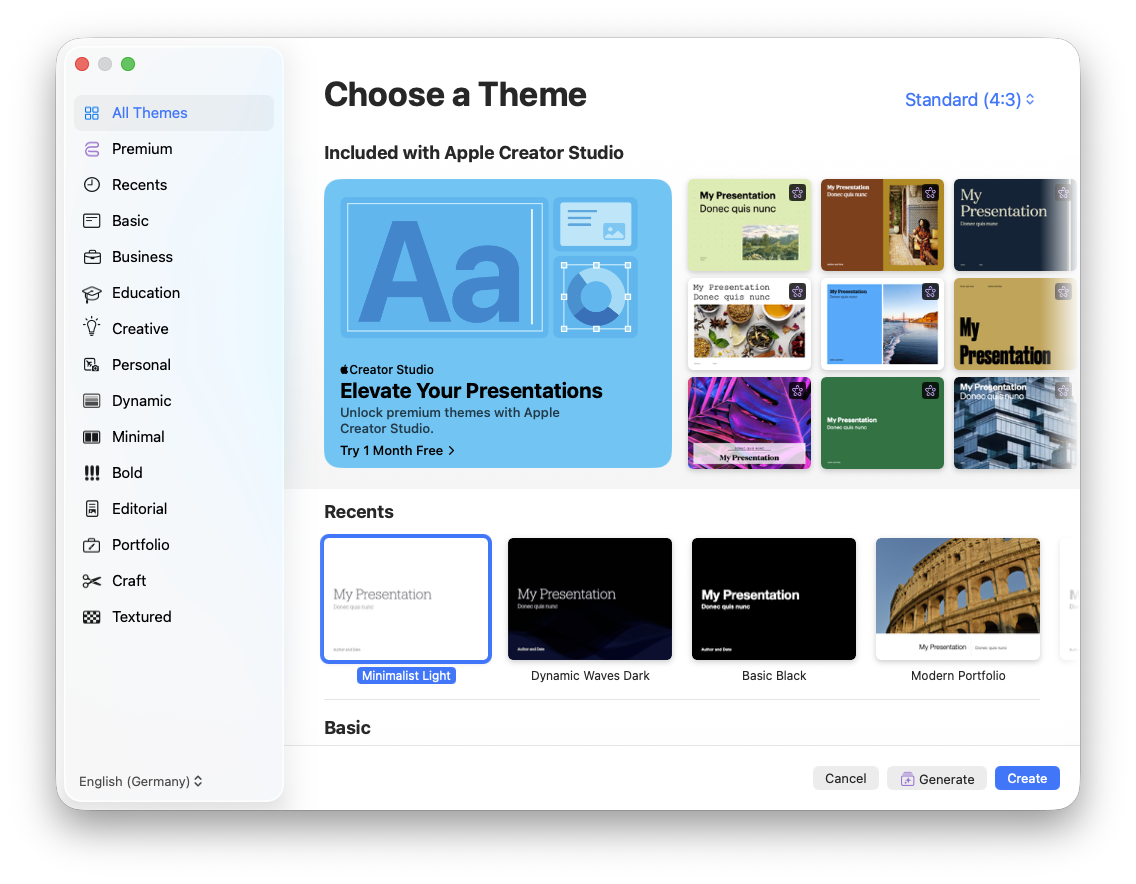
Task: Select the Basic Black theme thumbnail
Action: click(774, 599)
